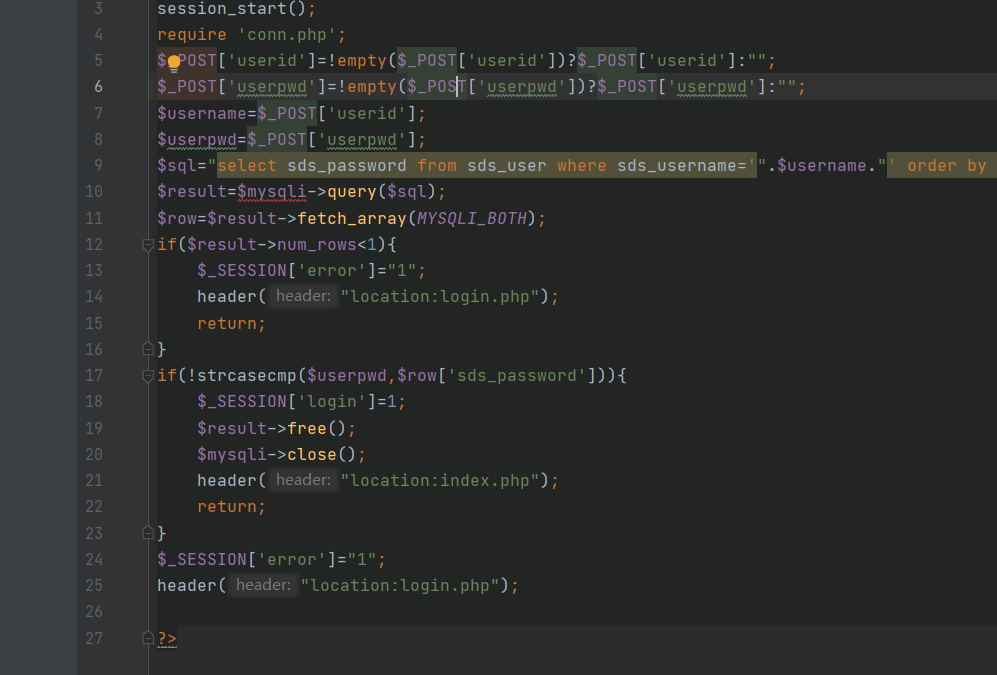Screen dimensions: 997x675
Task: Click the fetch_array method on line 11
Action: click(x=352, y=219)
